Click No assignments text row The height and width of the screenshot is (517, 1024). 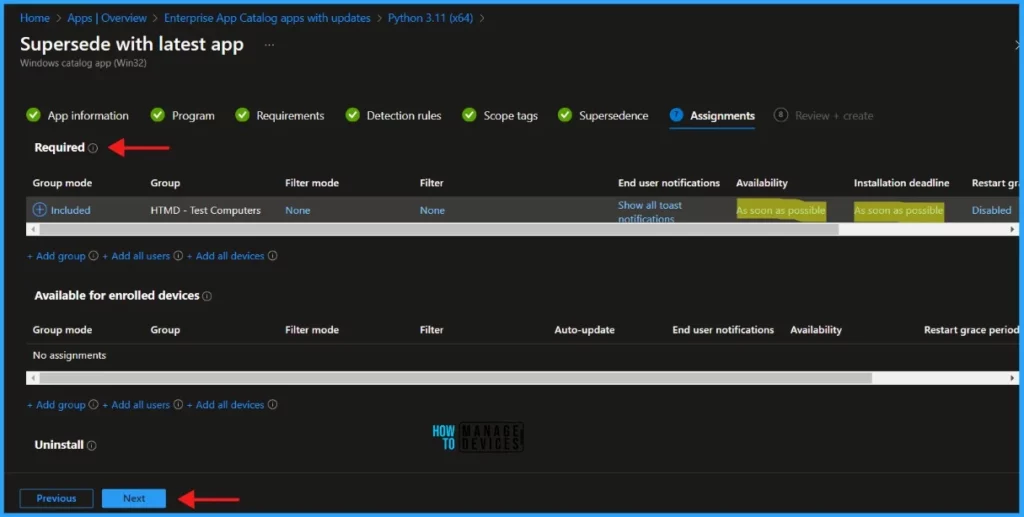[69, 355]
